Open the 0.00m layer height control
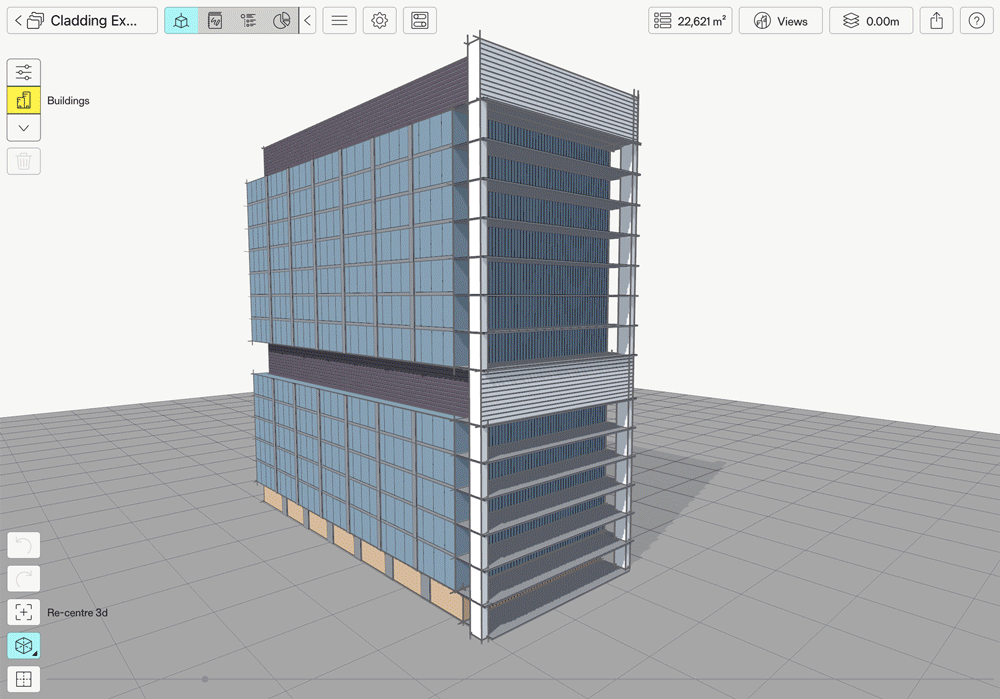 click(870, 21)
